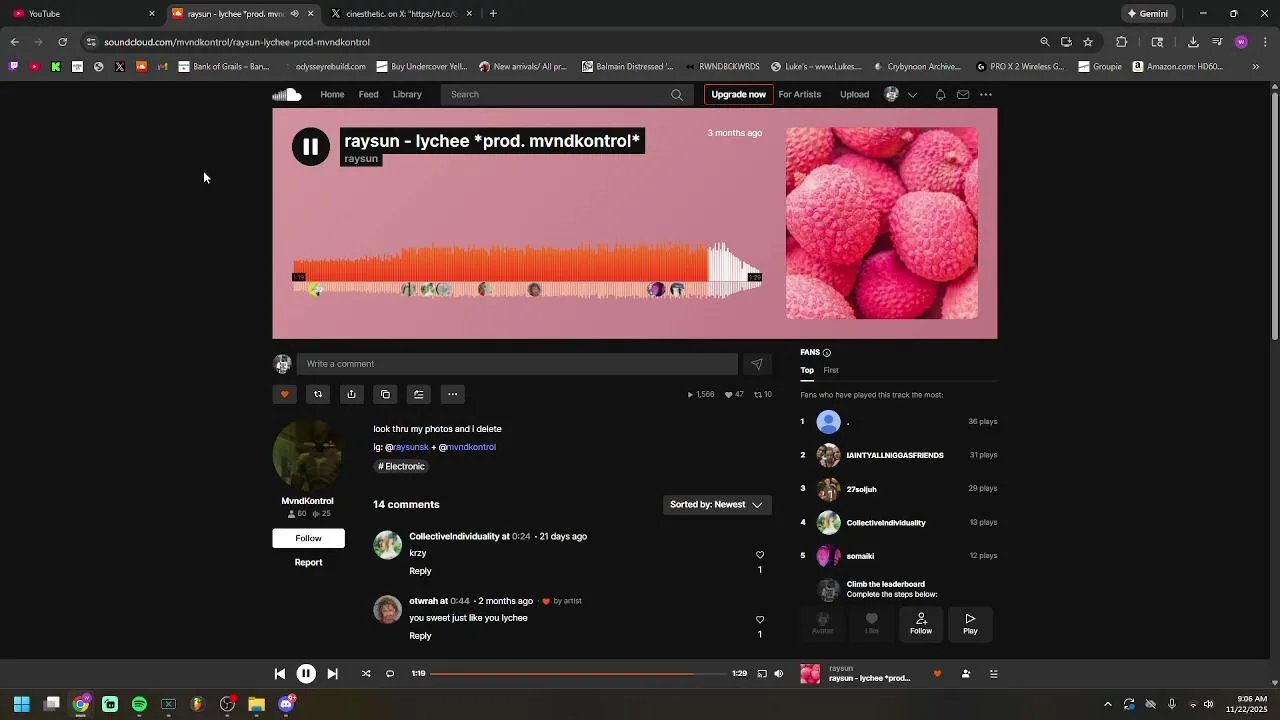Pause the track with the large hero pause button
Viewport: 1280px width, 720px height.
click(311, 147)
